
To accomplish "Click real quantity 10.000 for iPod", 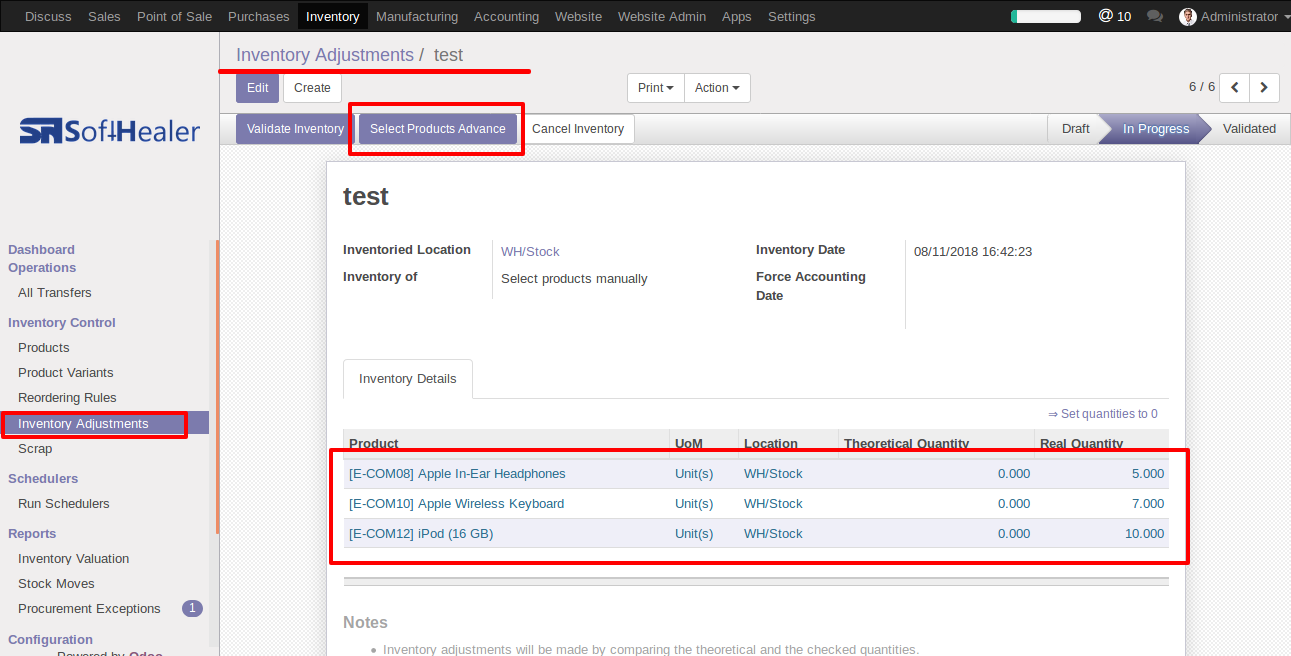I will 1144,534.
